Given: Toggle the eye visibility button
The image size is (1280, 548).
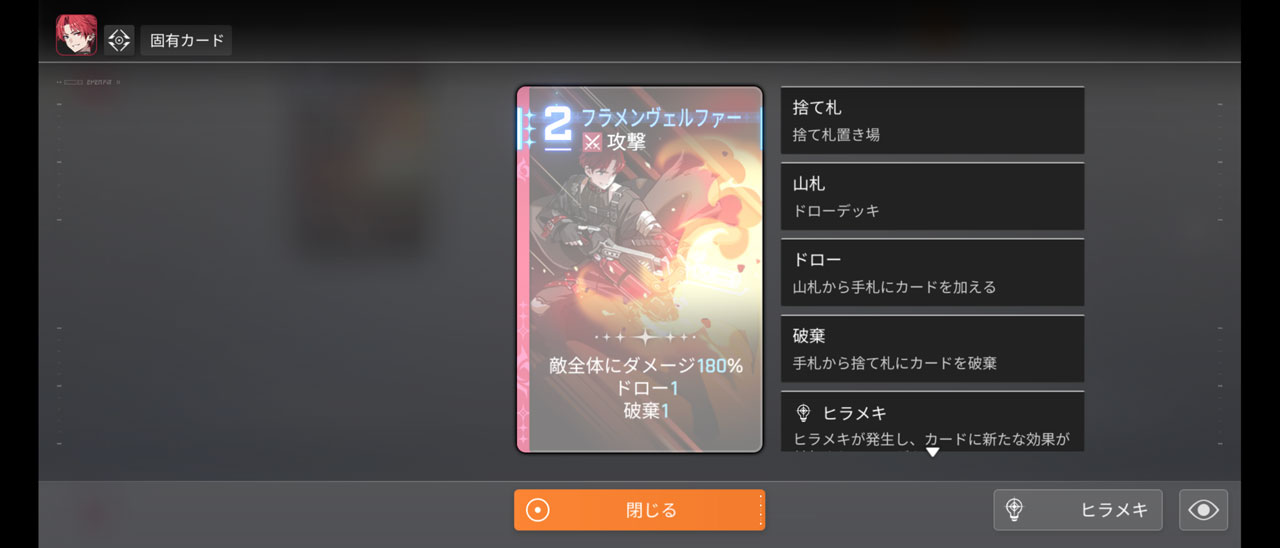Looking at the screenshot, I should 1203,510.
